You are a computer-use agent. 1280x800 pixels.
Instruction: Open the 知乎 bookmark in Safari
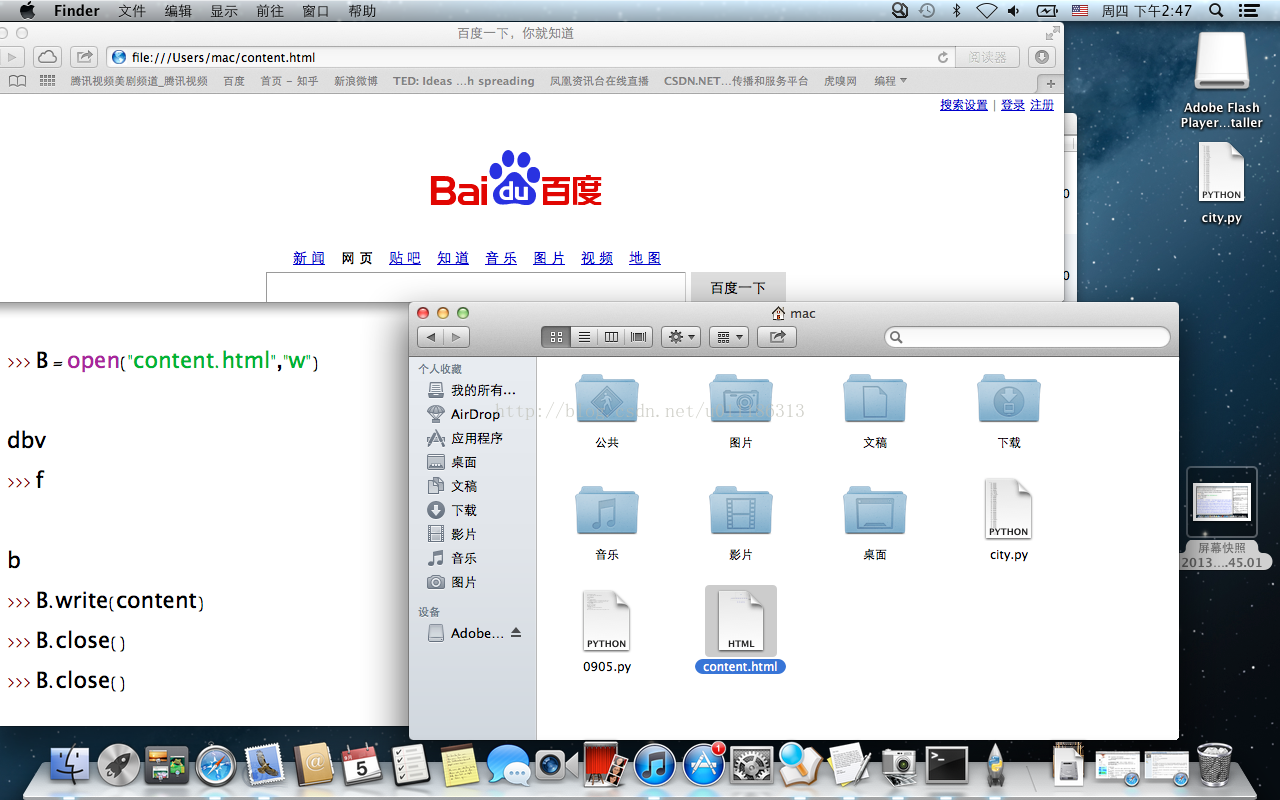[x=289, y=81]
